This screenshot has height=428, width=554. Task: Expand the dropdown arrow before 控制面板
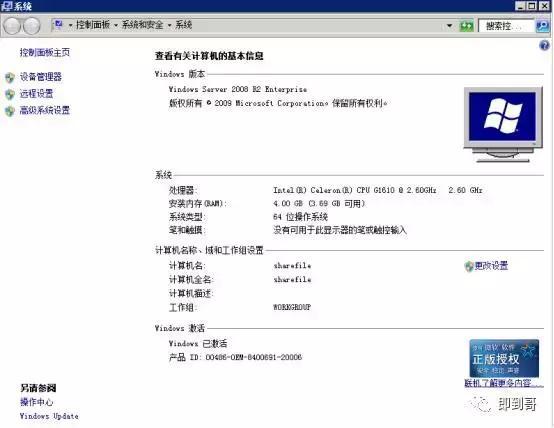click(x=70, y=25)
